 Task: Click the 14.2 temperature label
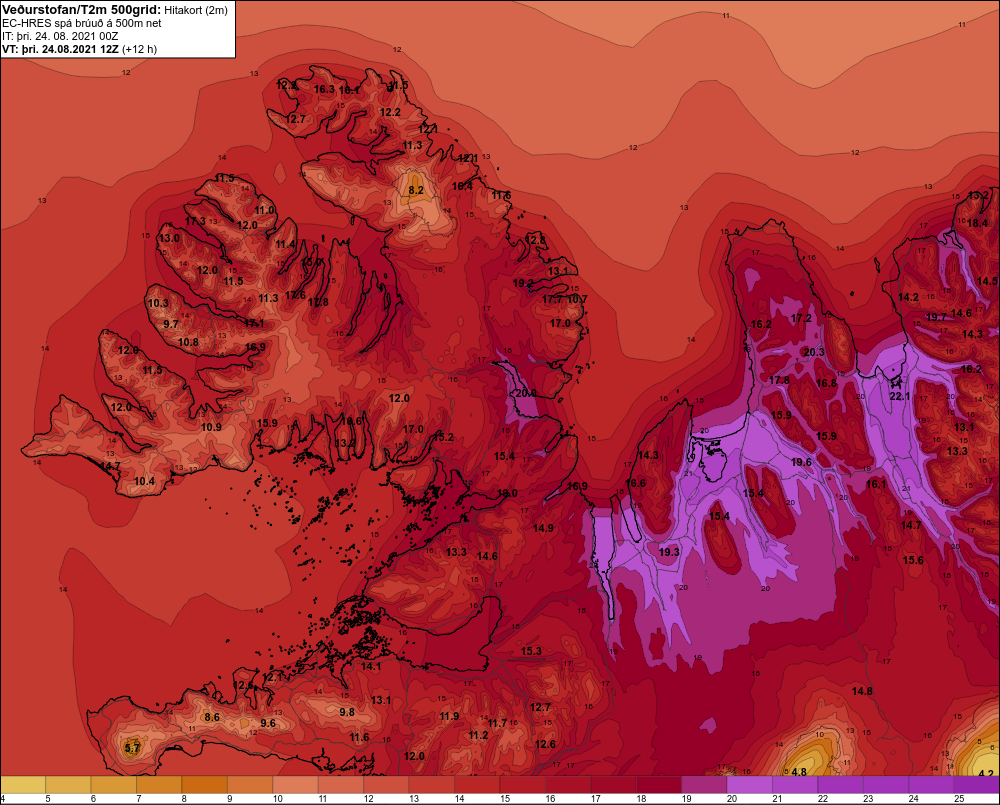908,297
